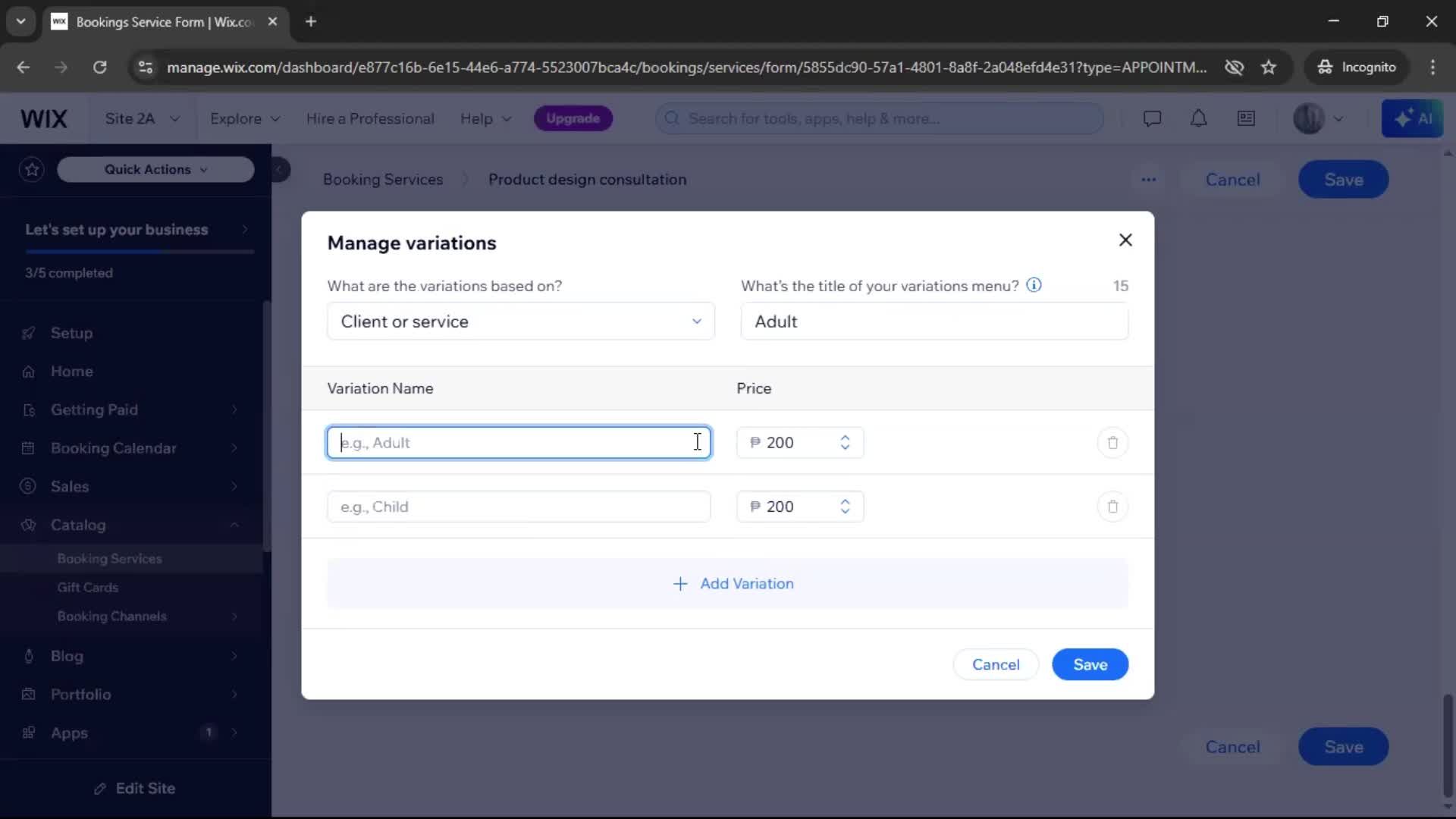Save the variations in dialog
Screen dimensions: 1456x819
1090,665
